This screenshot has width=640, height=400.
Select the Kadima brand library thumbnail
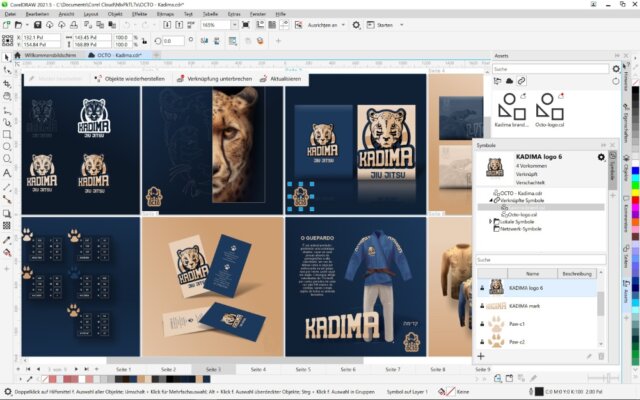pos(511,110)
